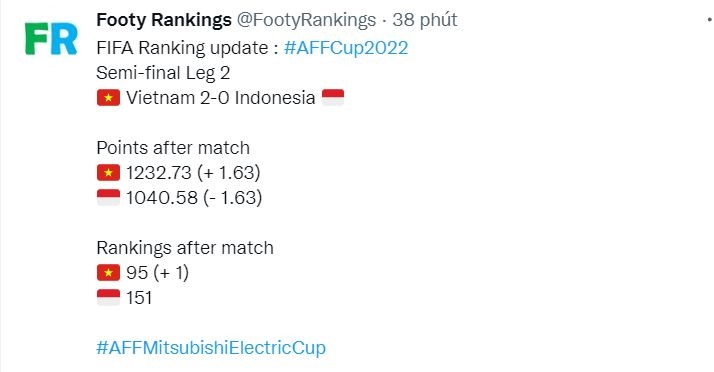Select Indonesia flag next to 1040.58
714x372 pixels.
pyautogui.click(x=108, y=198)
